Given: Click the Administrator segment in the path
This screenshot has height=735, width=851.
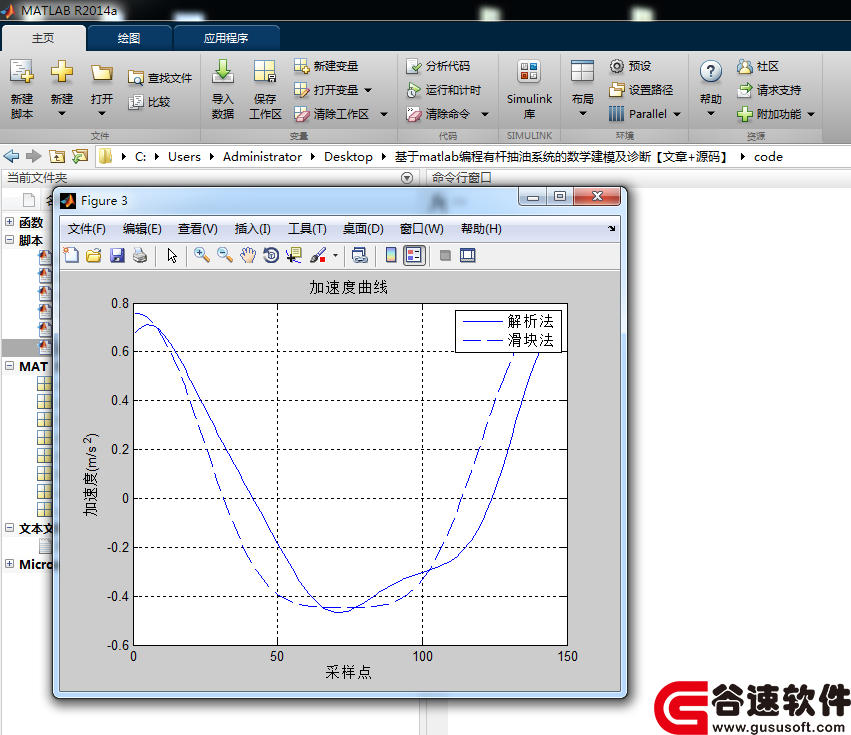Looking at the screenshot, I should 262,157.
